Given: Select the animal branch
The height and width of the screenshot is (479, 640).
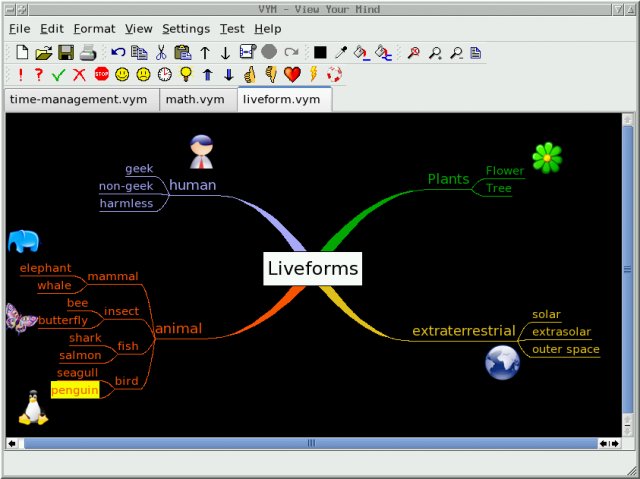Looking at the screenshot, I should coord(178,328).
